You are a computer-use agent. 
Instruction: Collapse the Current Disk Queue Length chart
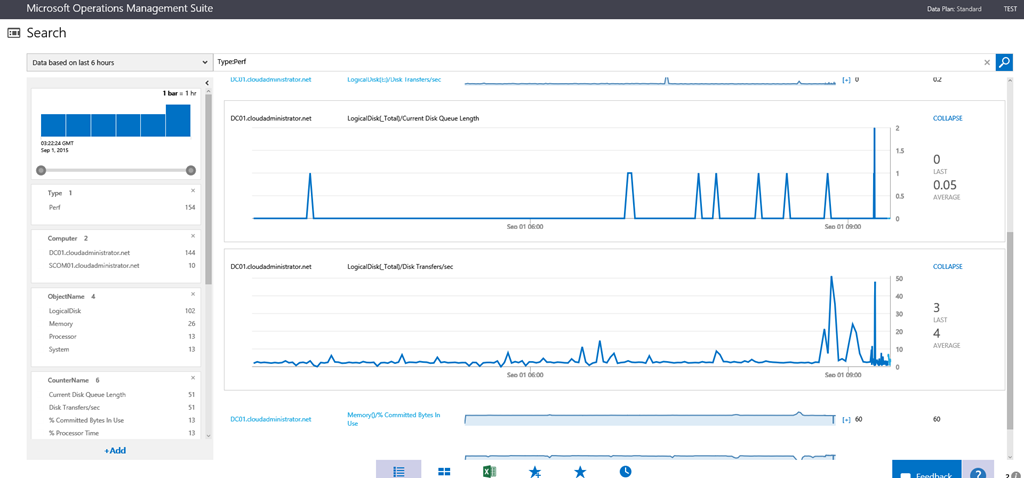(947, 118)
